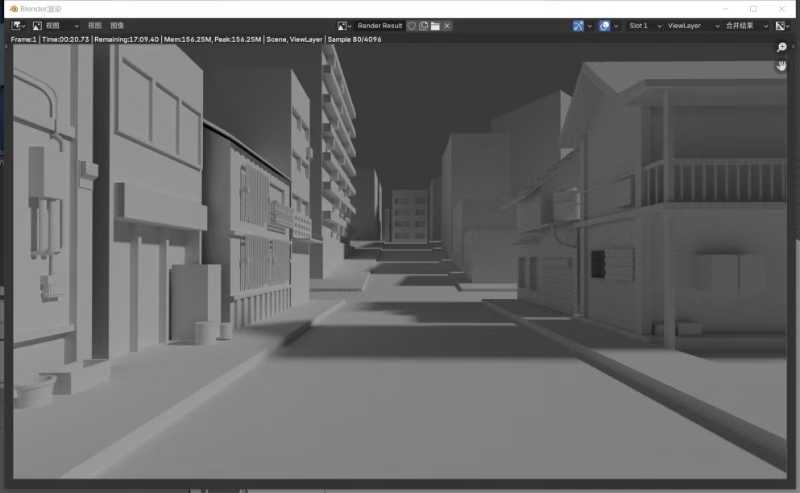This screenshot has width=800, height=493.
Task: Open the Slot 1 dropdown
Action: pos(642,25)
